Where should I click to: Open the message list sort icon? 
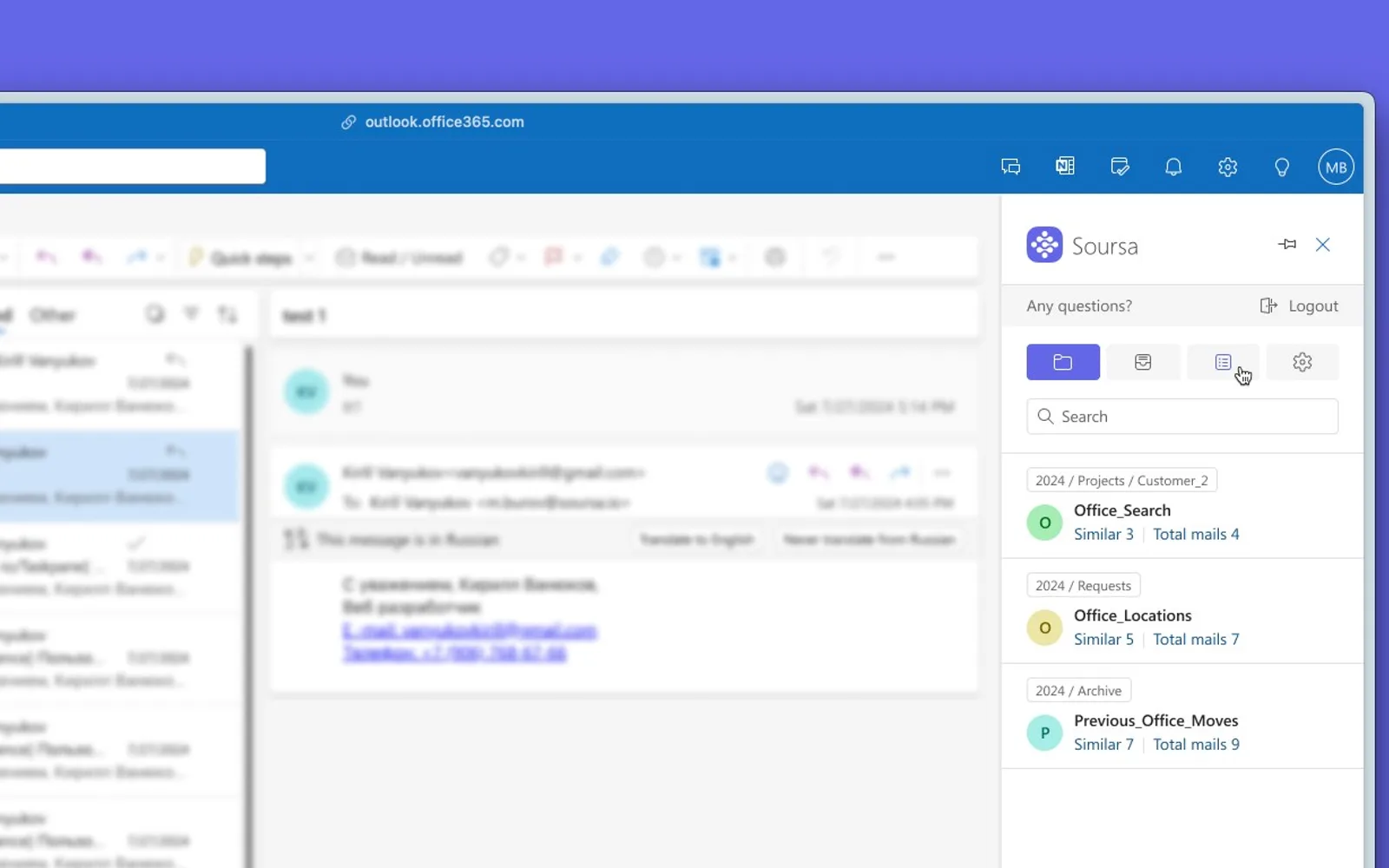point(227,313)
